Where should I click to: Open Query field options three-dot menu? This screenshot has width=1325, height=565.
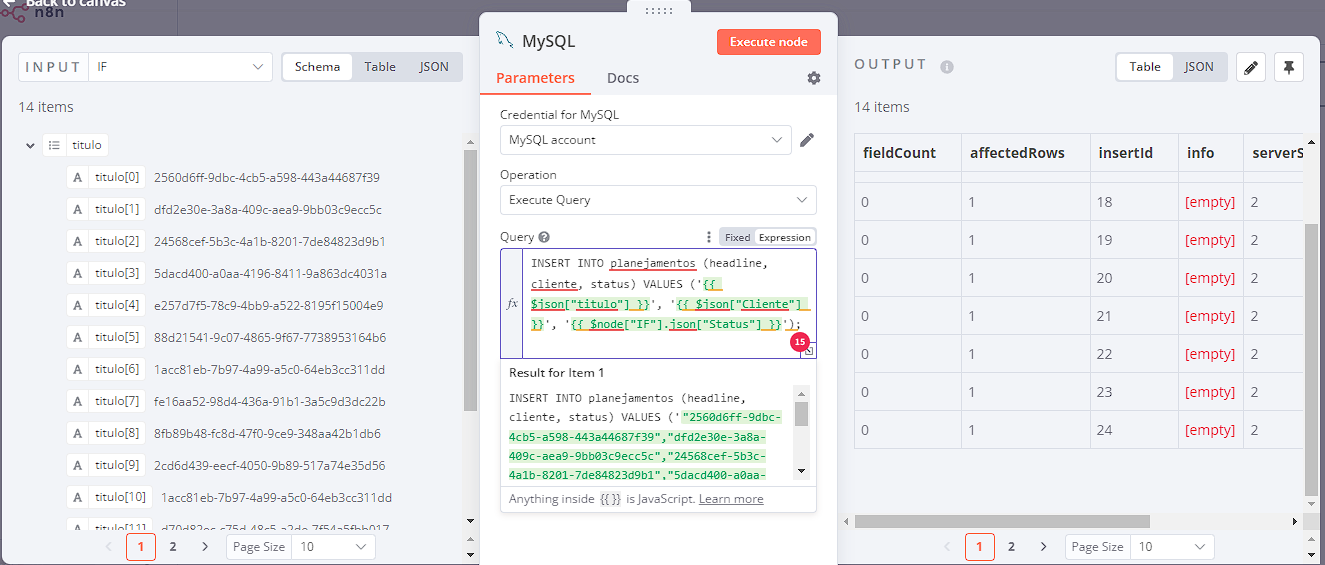709,238
